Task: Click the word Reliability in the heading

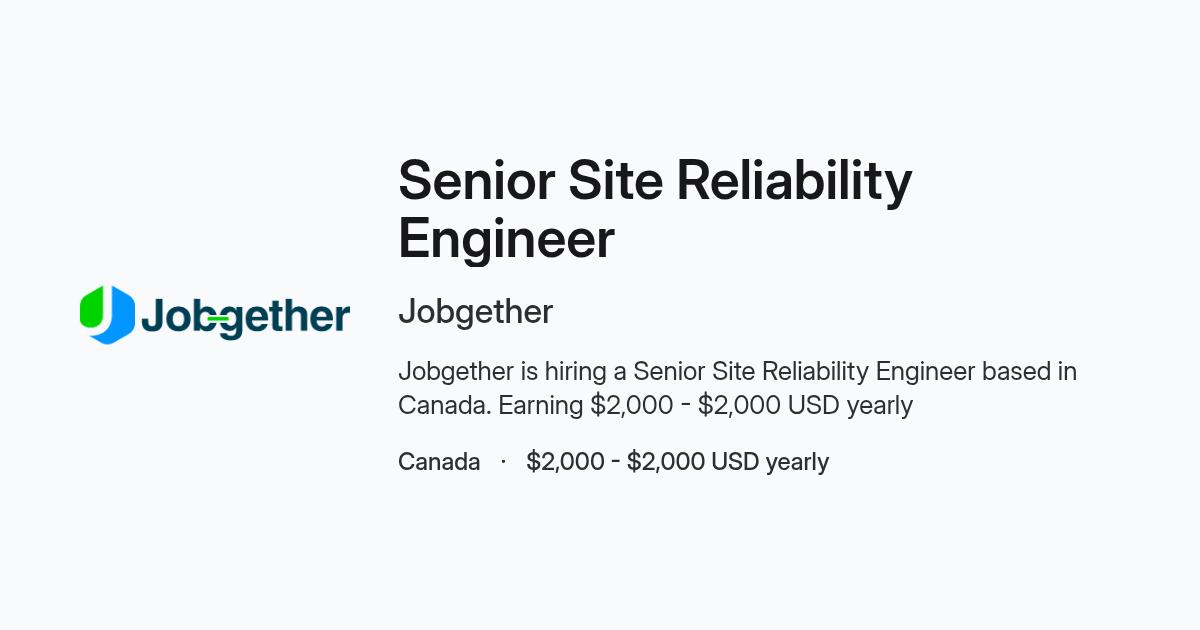Action: 795,184
